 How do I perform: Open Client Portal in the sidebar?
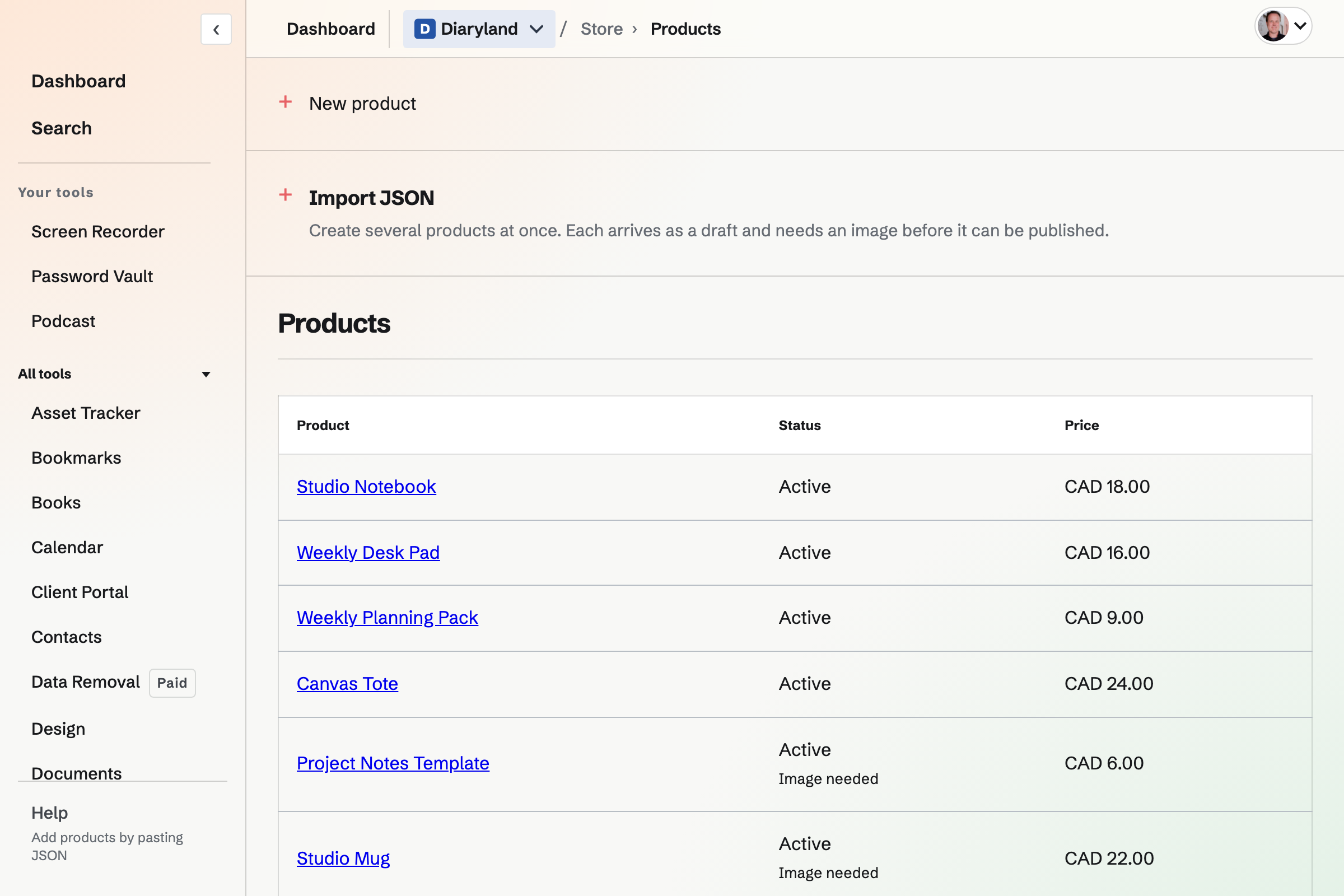coord(80,592)
